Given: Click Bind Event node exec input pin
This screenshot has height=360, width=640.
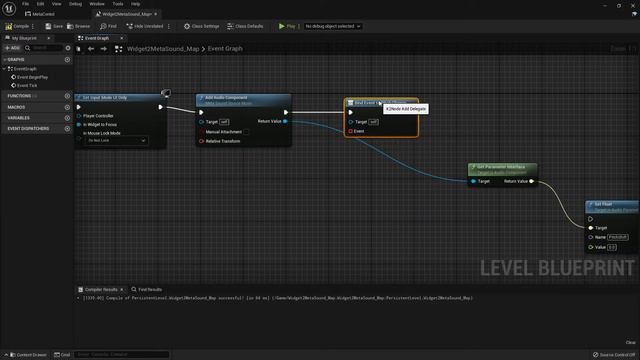Looking at the screenshot, I should click(350, 112).
